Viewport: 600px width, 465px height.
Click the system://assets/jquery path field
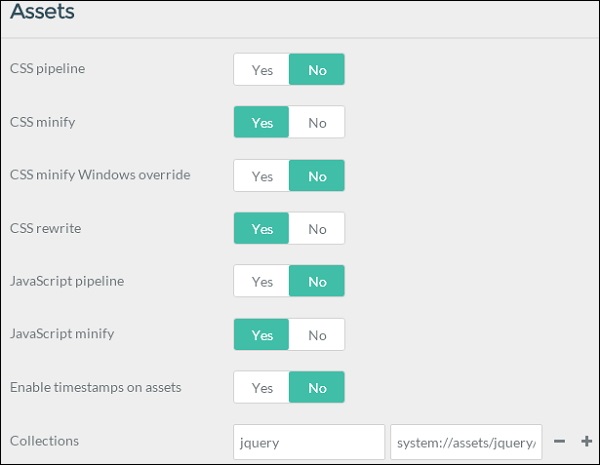466,441
